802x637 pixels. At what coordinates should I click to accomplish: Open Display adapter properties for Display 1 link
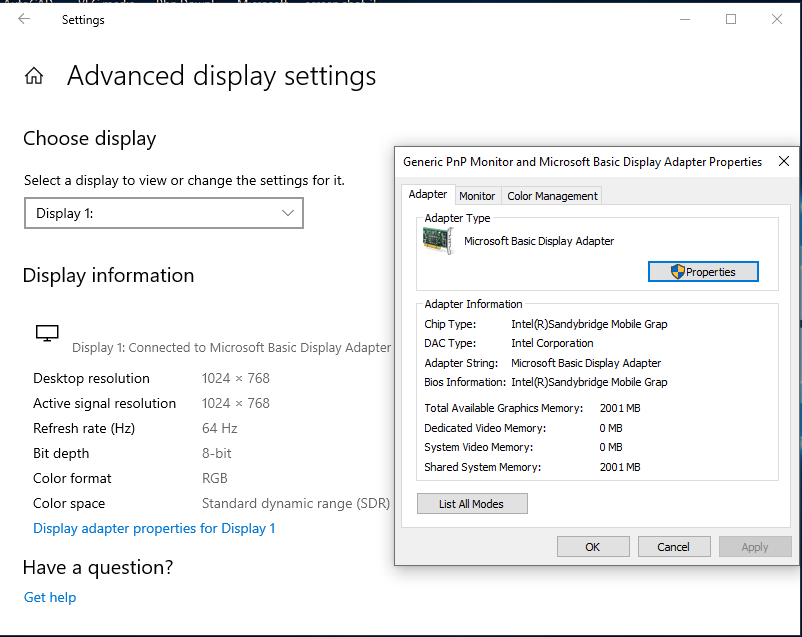(154, 529)
